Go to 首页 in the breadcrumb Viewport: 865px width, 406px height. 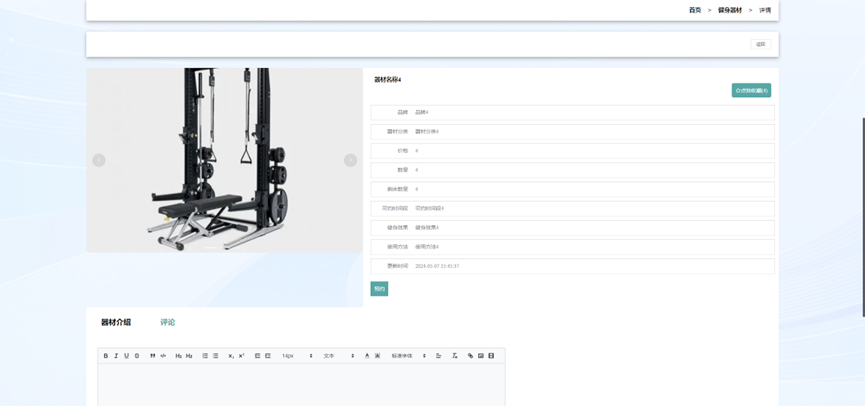[x=695, y=10]
